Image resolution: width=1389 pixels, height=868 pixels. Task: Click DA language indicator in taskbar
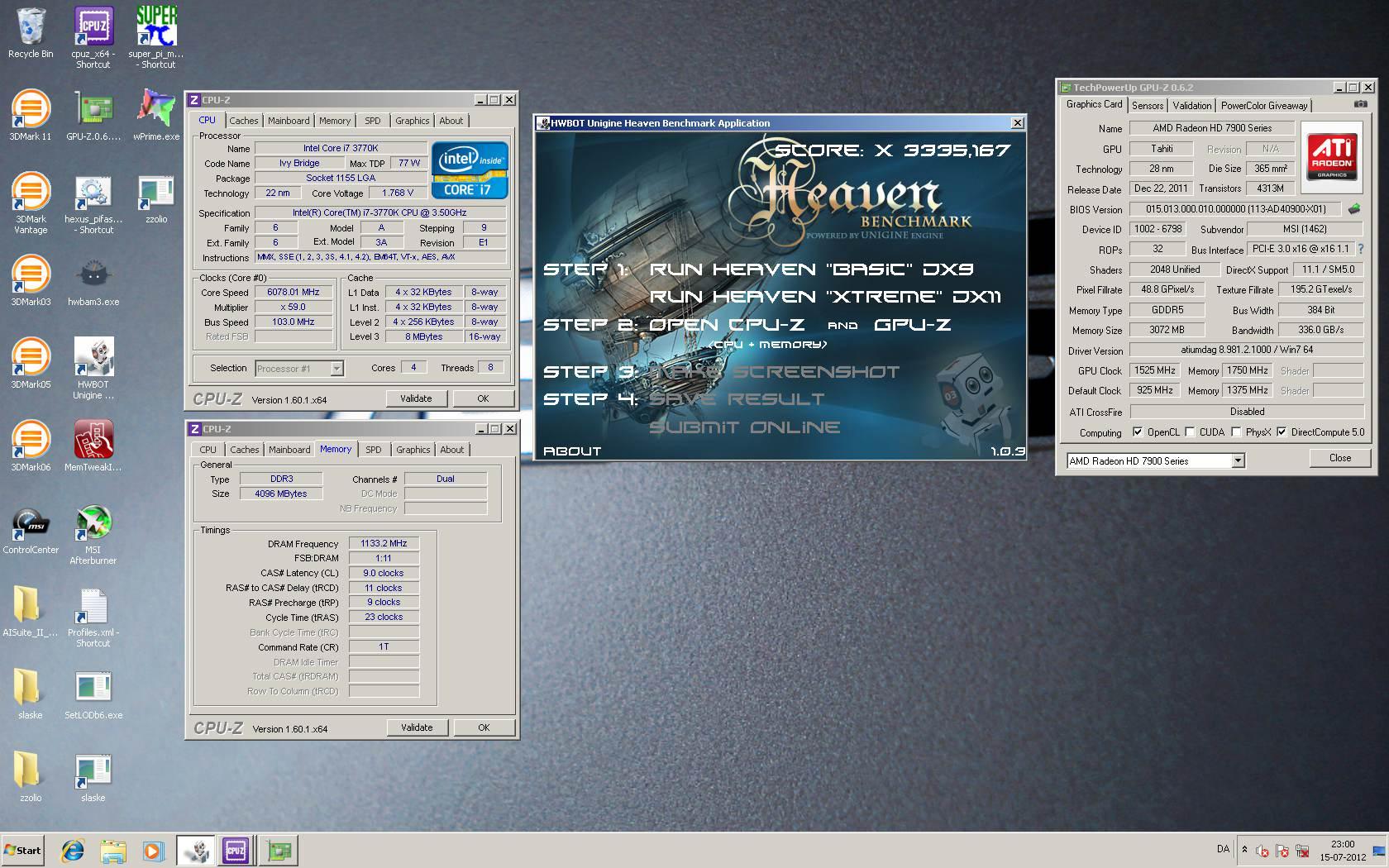click(1223, 849)
